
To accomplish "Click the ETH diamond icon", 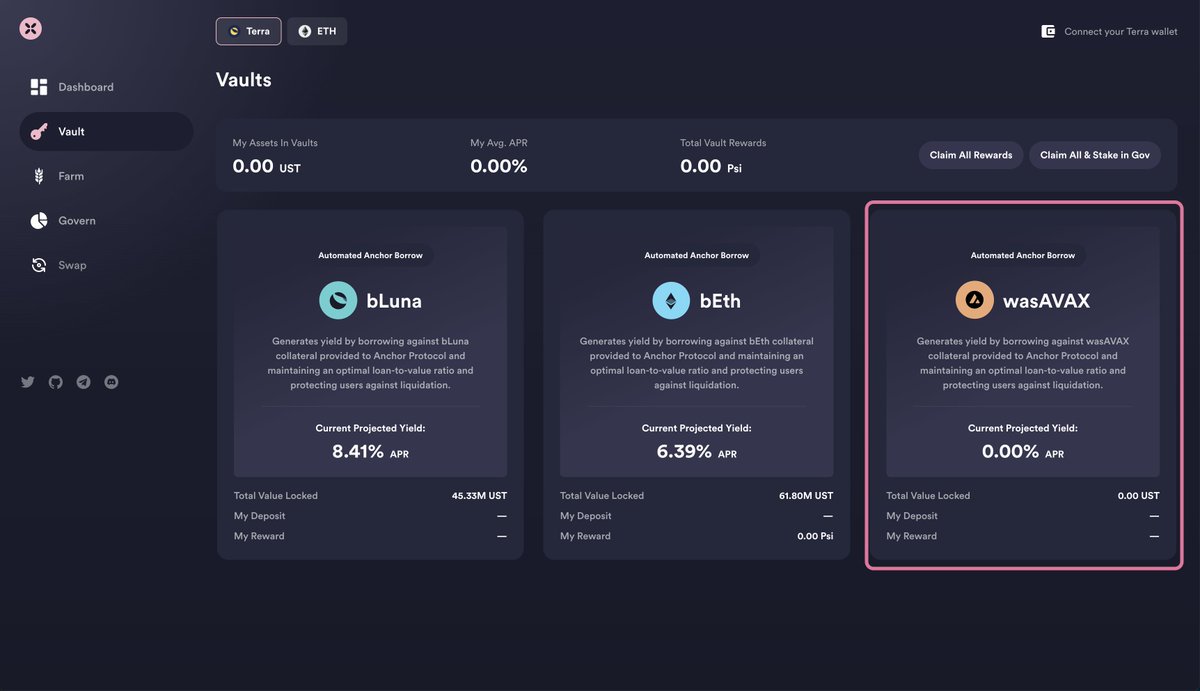I will tap(305, 31).
